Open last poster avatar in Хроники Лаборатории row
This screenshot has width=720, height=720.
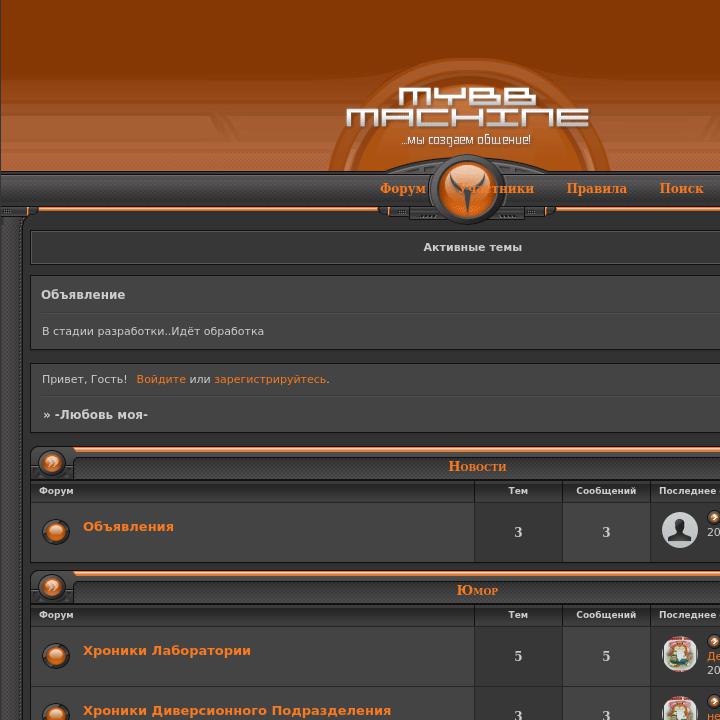tap(680, 654)
